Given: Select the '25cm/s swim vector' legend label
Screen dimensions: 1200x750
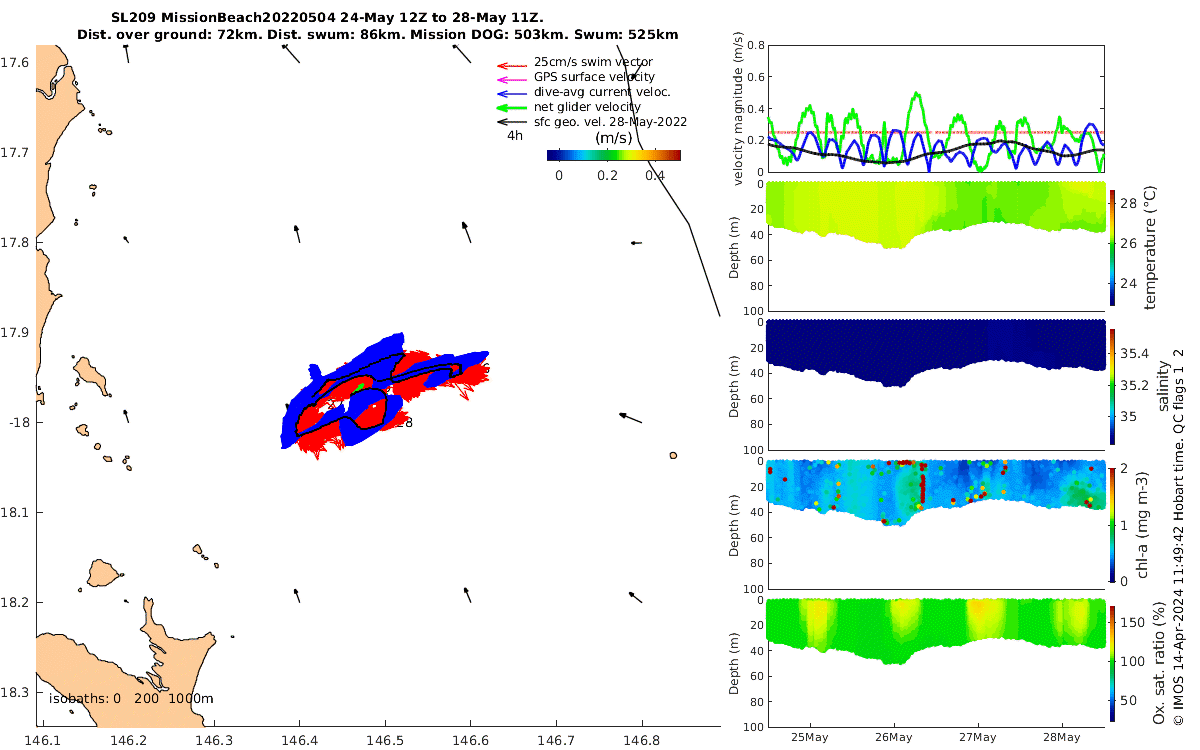Looking at the screenshot, I should click(593, 62).
